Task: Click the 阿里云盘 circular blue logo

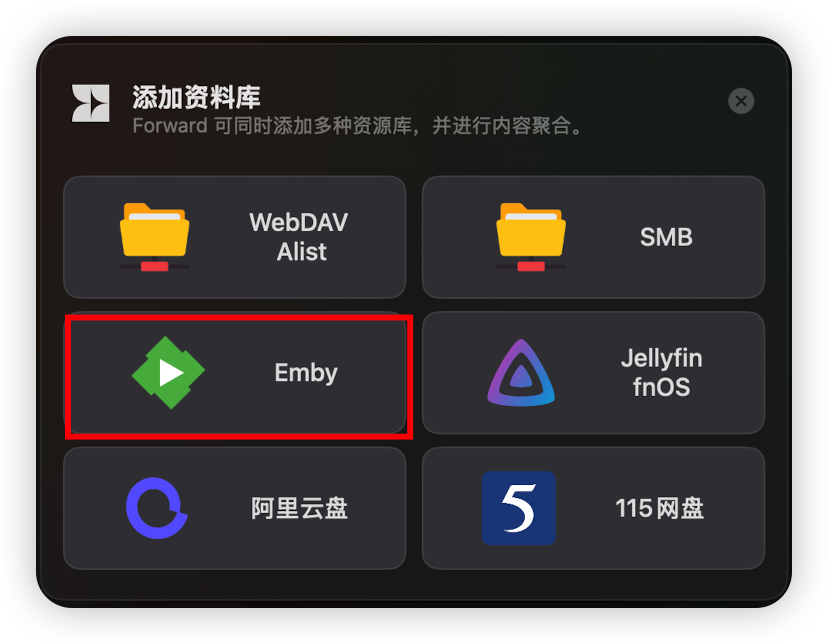Action: (x=157, y=508)
